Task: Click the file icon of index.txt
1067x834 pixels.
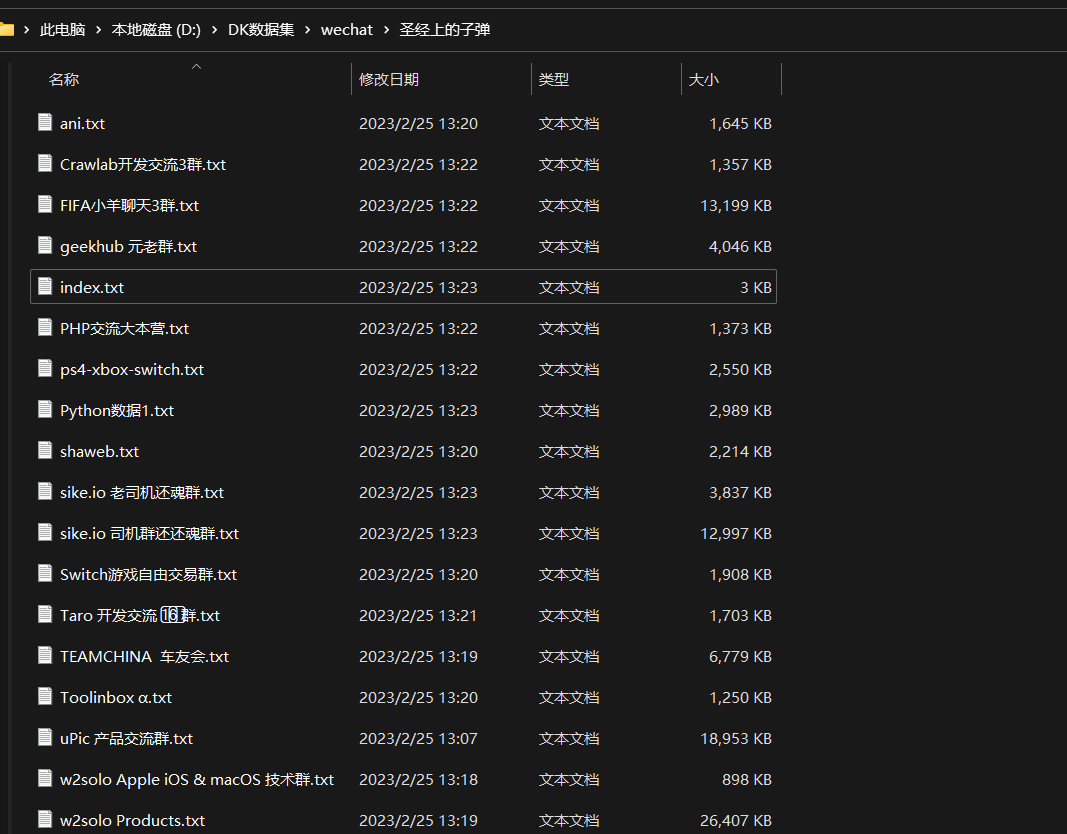Action: (44, 287)
